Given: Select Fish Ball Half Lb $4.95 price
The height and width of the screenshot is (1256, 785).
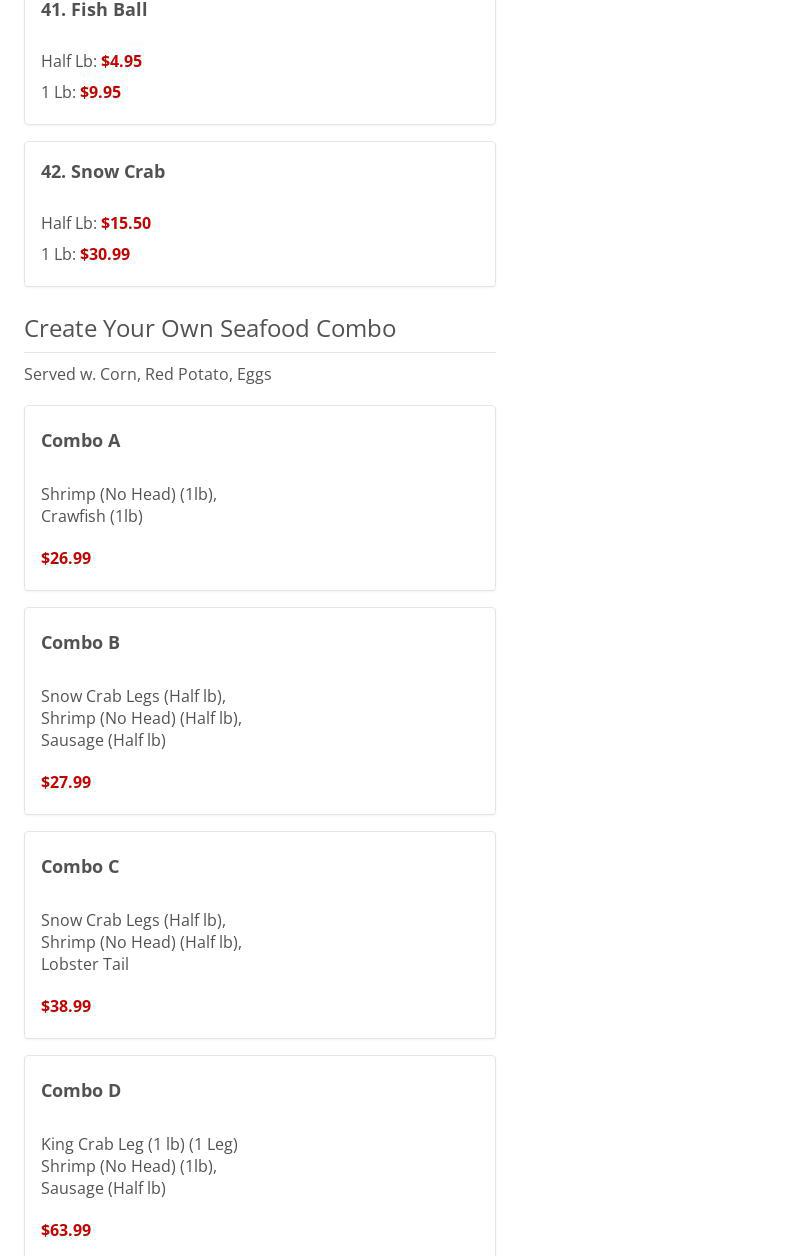Looking at the screenshot, I should click(x=121, y=61).
